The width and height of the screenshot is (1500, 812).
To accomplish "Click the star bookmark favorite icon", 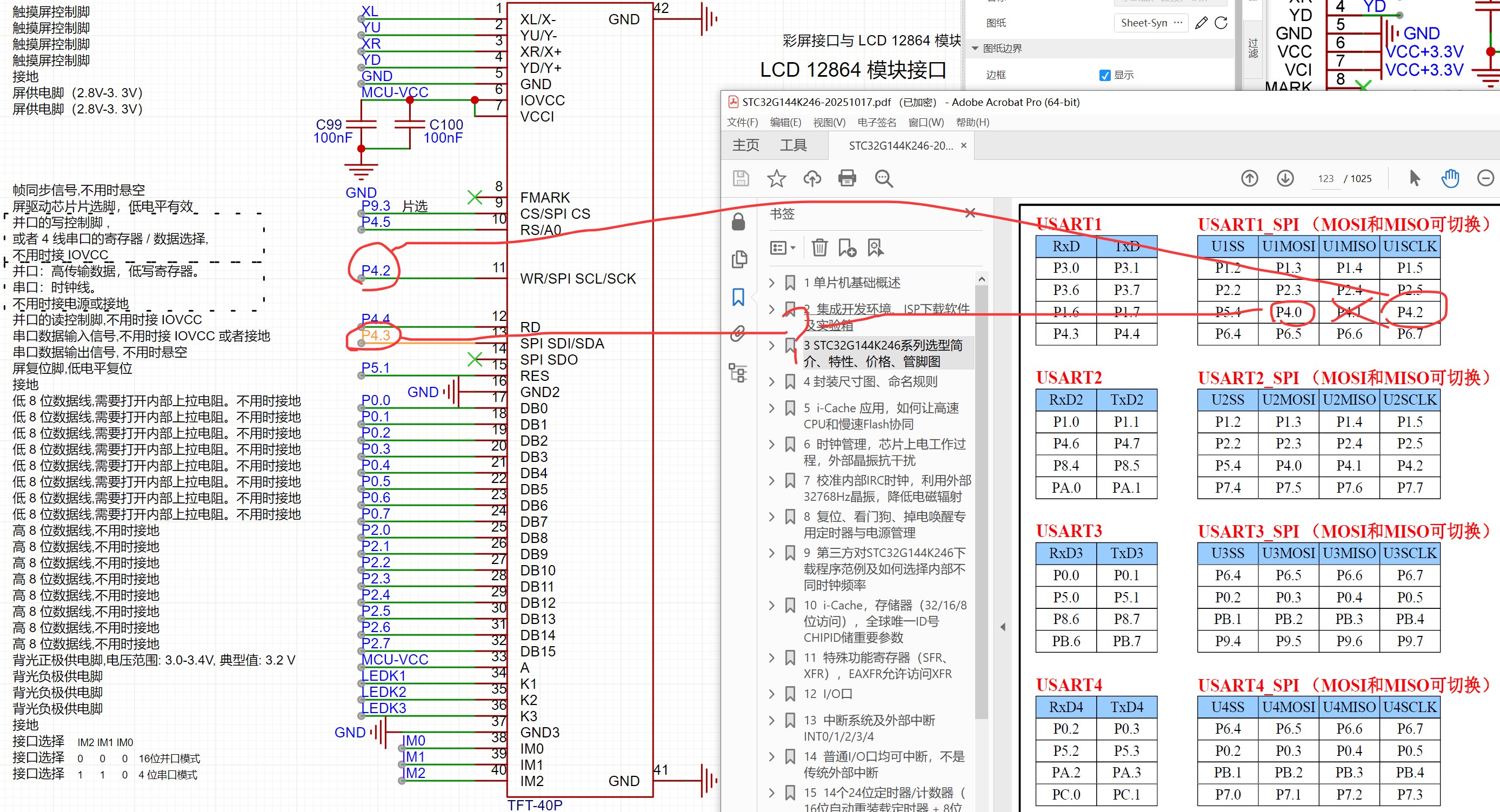I will 776,178.
